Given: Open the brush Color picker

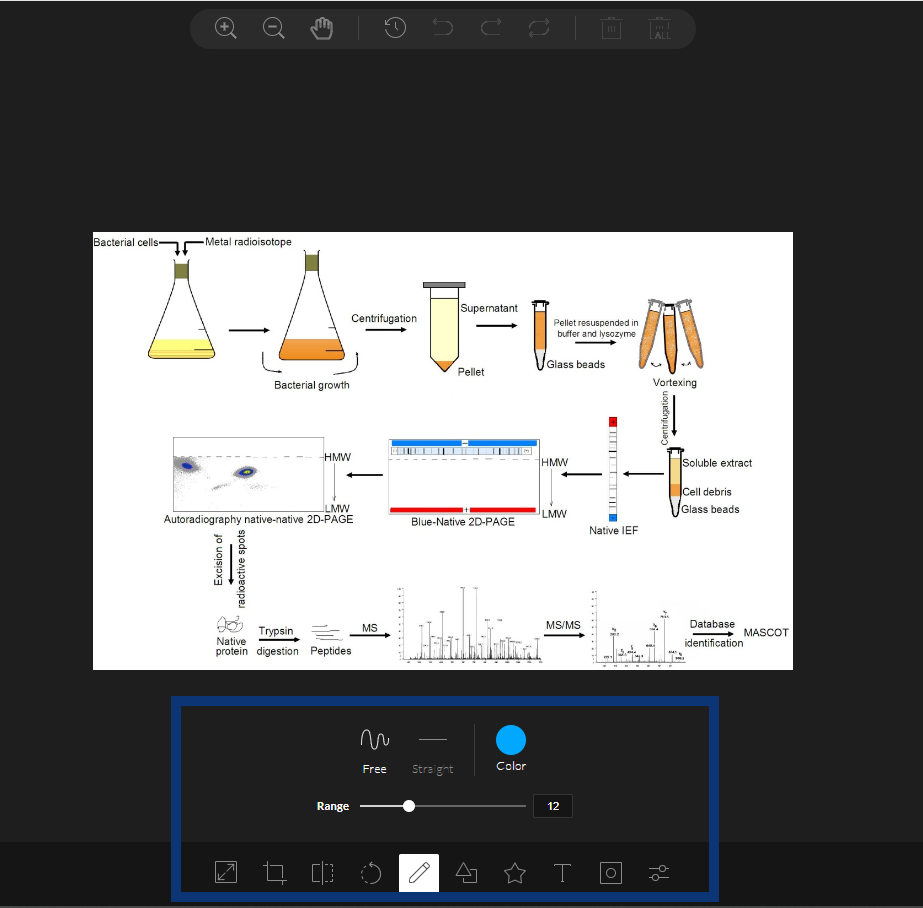Looking at the screenshot, I should (x=510, y=740).
